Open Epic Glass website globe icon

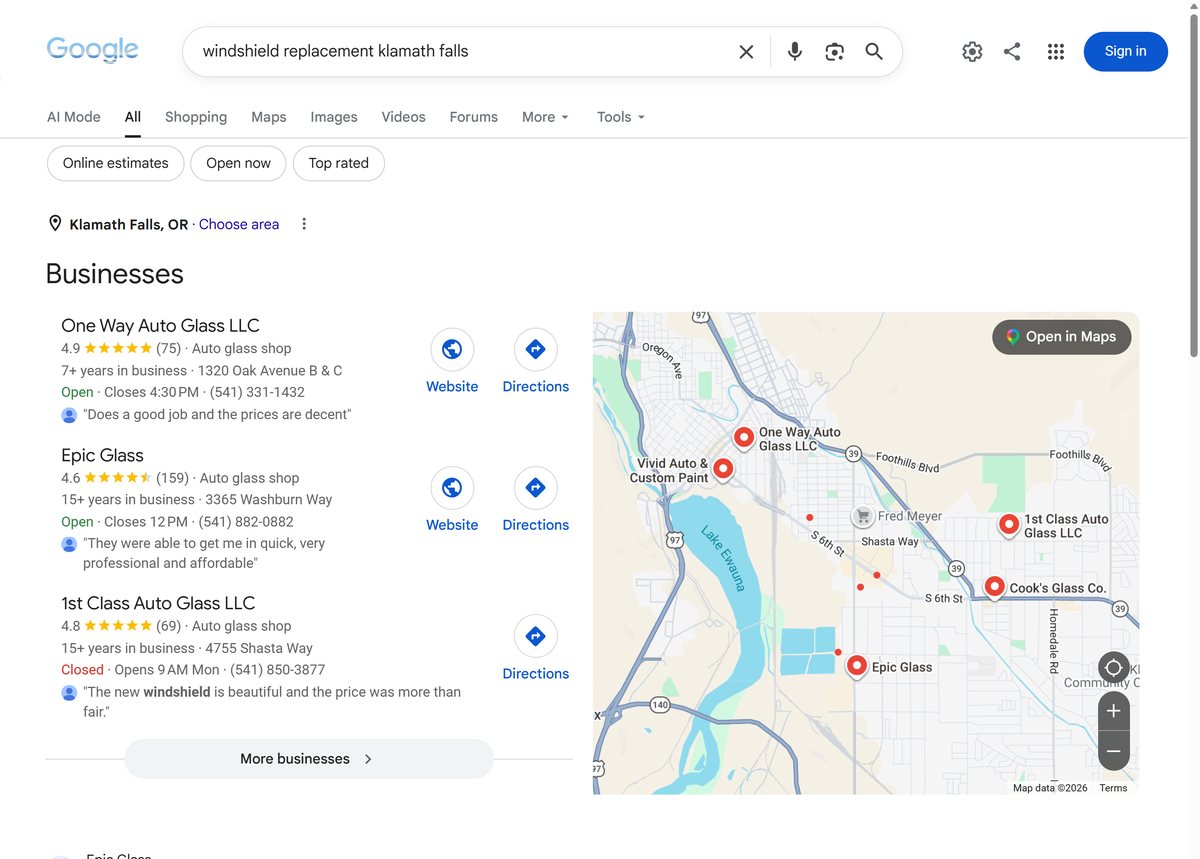[452, 487]
